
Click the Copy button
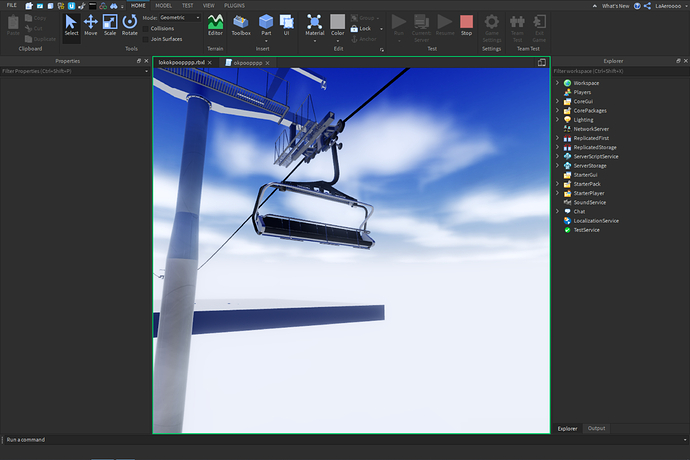coord(36,18)
